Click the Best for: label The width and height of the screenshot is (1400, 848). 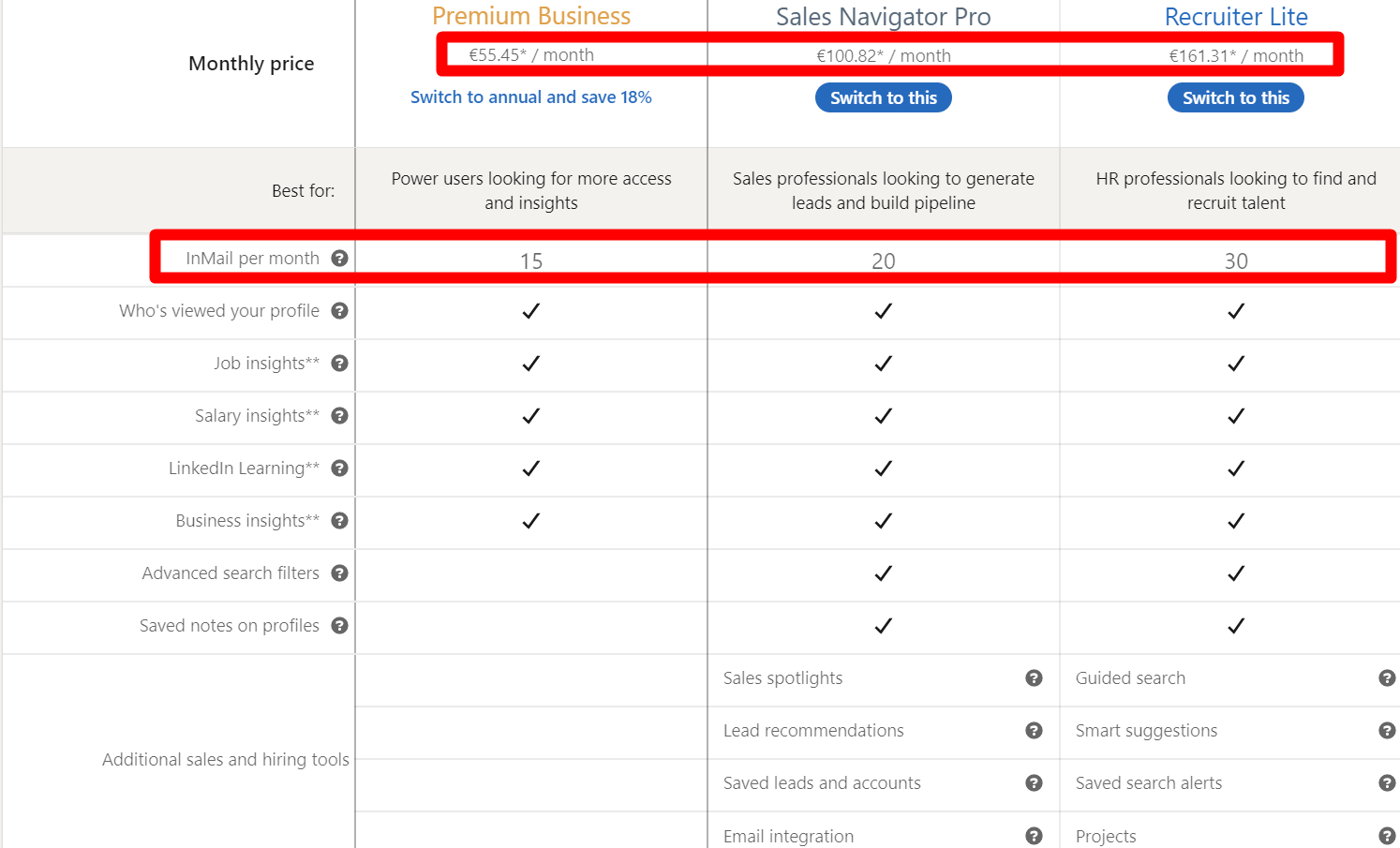coord(303,190)
